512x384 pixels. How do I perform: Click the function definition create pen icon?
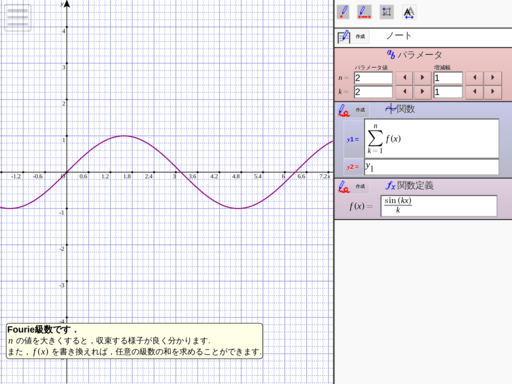tap(344, 187)
